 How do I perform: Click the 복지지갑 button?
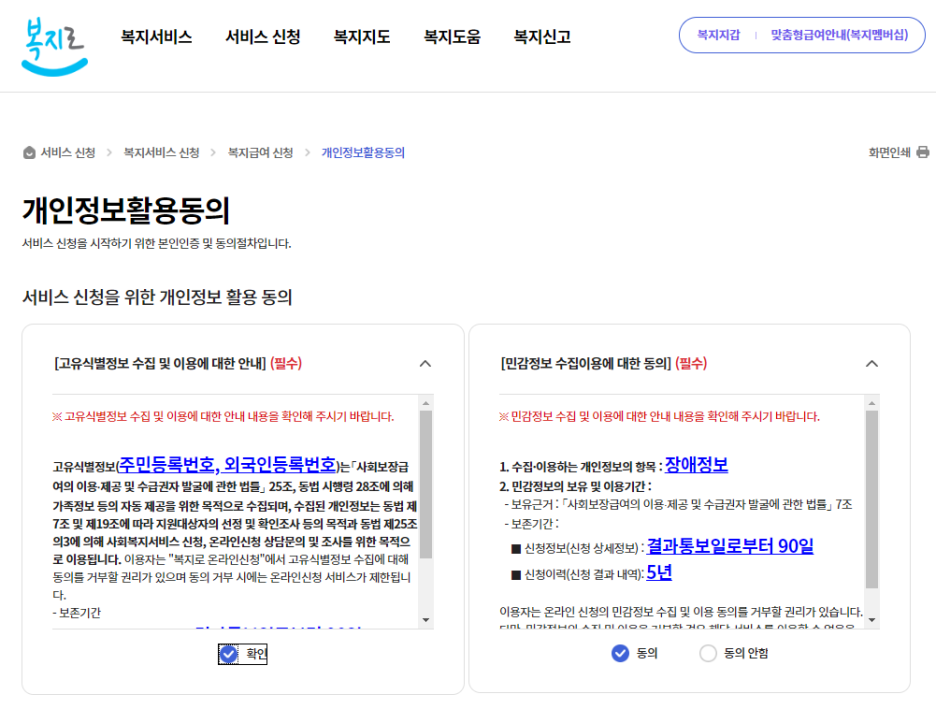(x=719, y=33)
